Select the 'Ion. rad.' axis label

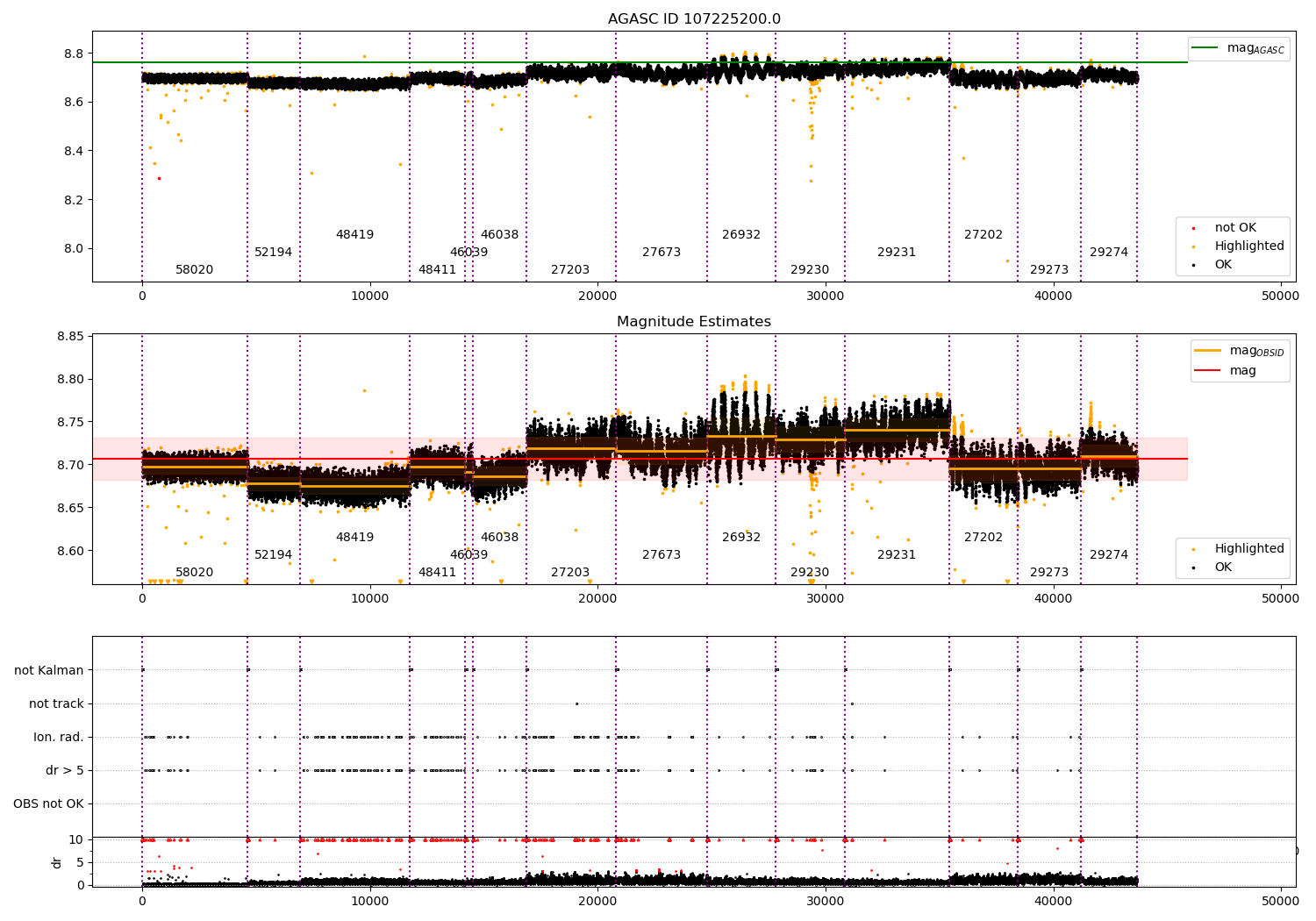click(59, 737)
